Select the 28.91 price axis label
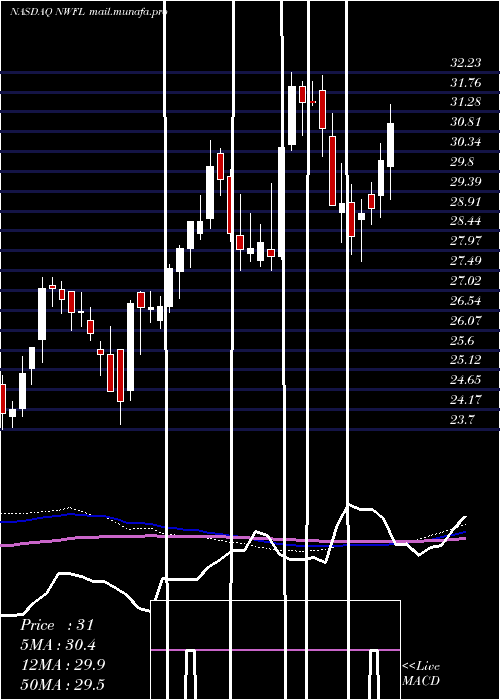Screen dimensions: 500x700 [466, 202]
